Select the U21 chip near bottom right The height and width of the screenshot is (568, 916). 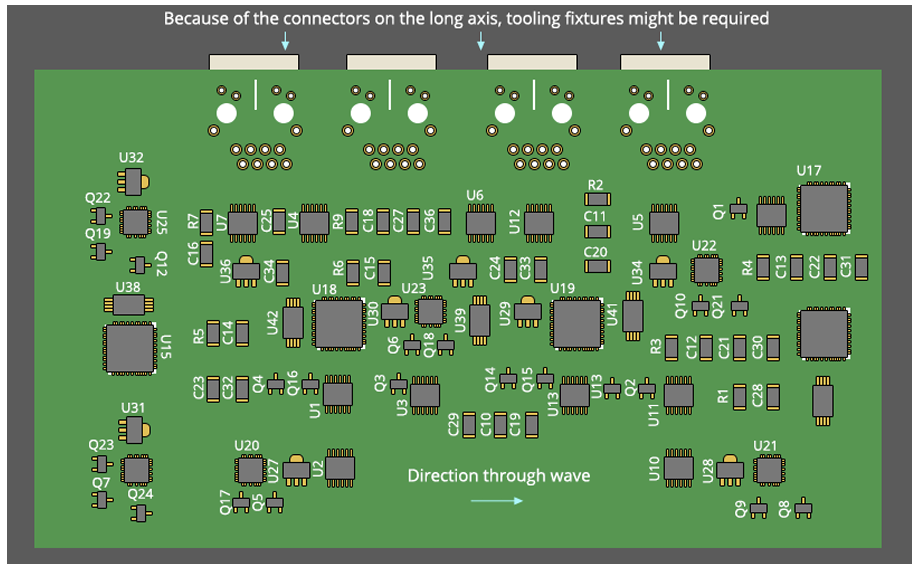point(768,469)
